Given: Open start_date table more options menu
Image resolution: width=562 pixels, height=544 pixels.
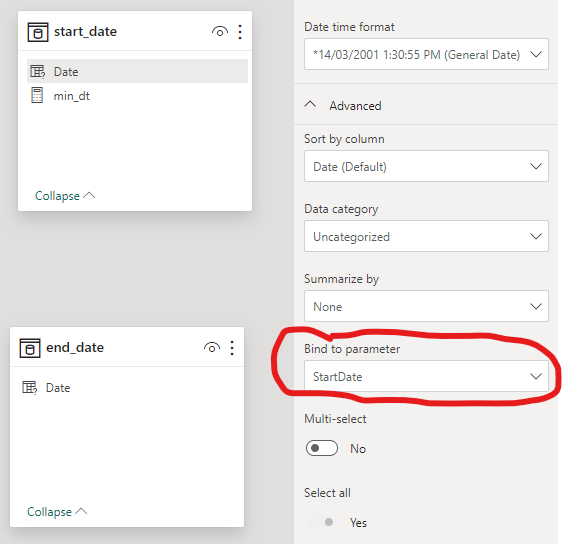Looking at the screenshot, I should [x=240, y=32].
